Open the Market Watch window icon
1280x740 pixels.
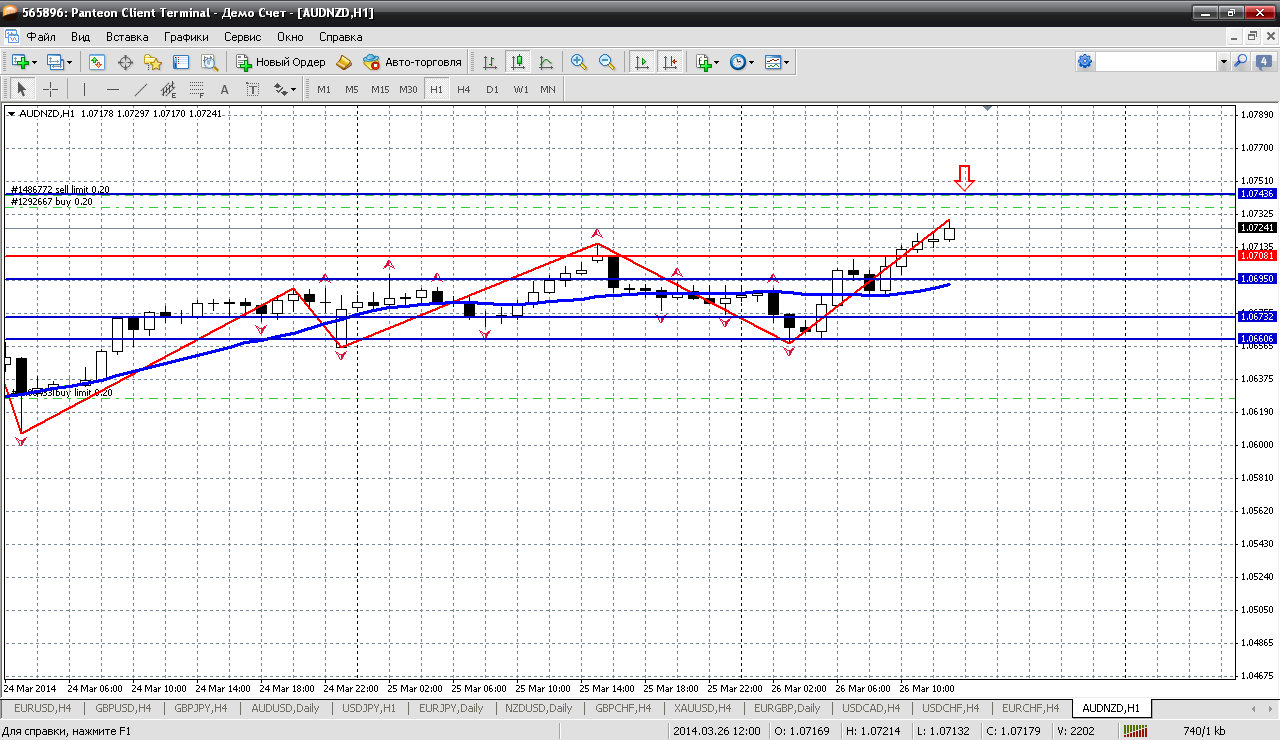click(x=97, y=62)
